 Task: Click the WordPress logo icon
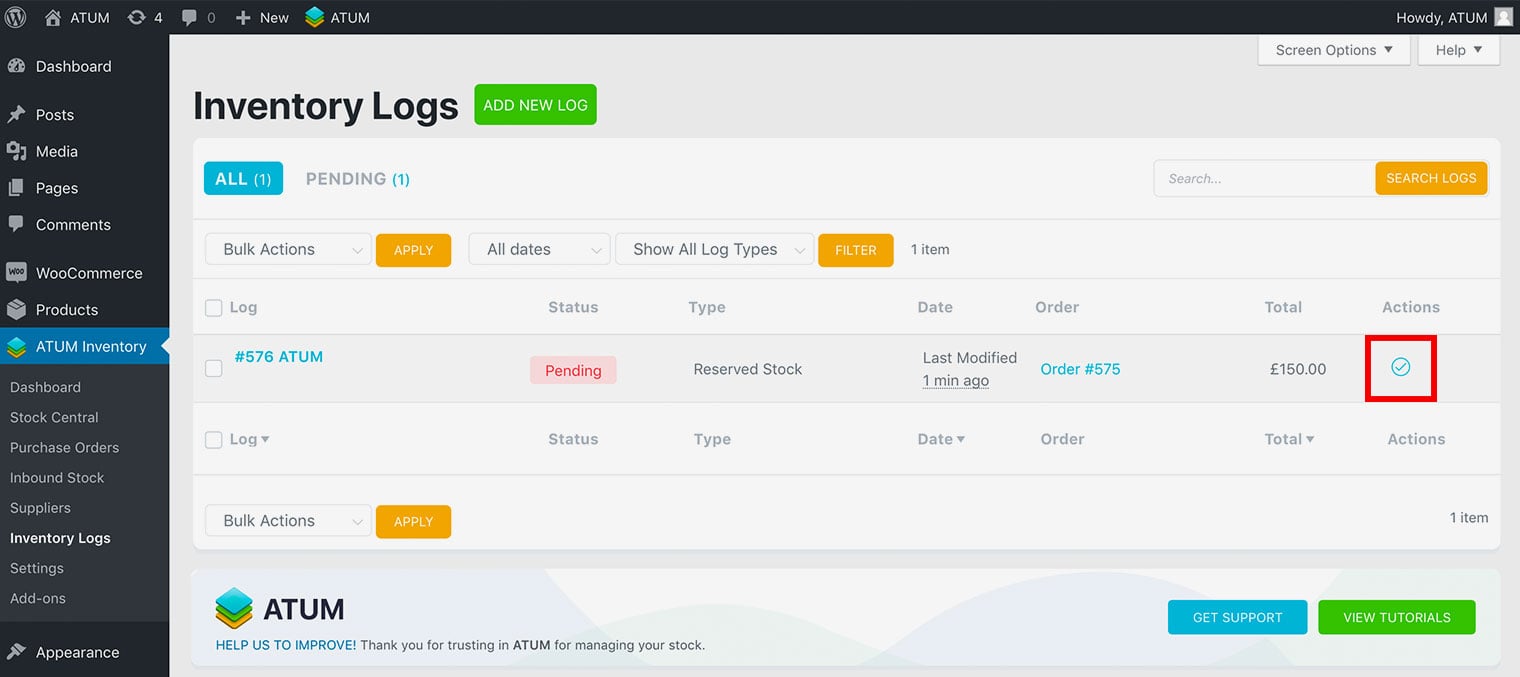16,17
